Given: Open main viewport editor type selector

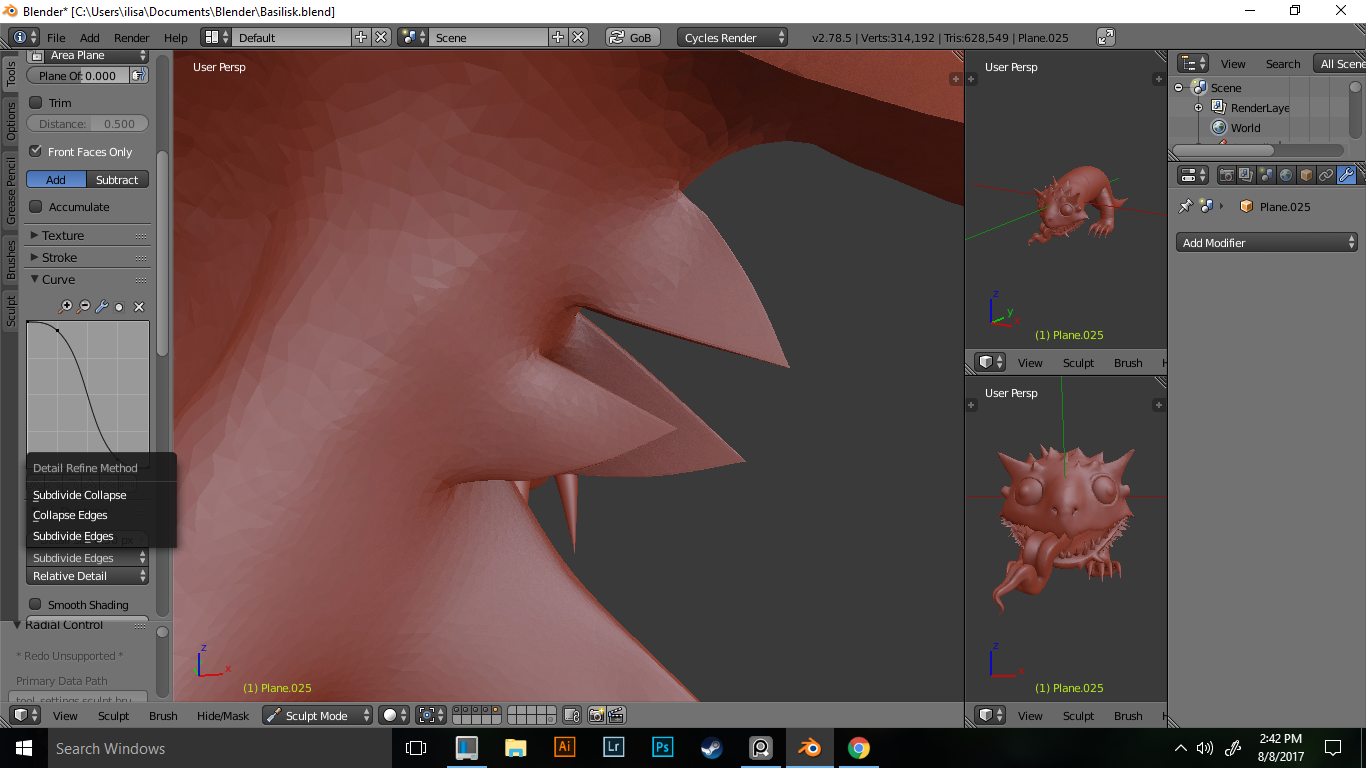Looking at the screenshot, I should (25, 715).
